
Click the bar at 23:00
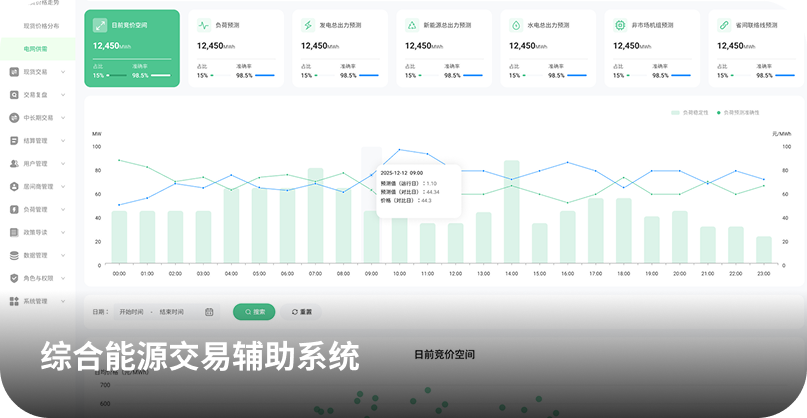click(764, 250)
